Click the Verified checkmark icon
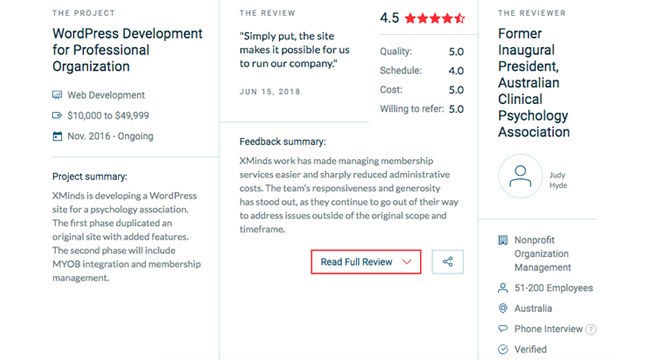Image resolution: width=650 pixels, height=360 pixels. [x=503, y=349]
